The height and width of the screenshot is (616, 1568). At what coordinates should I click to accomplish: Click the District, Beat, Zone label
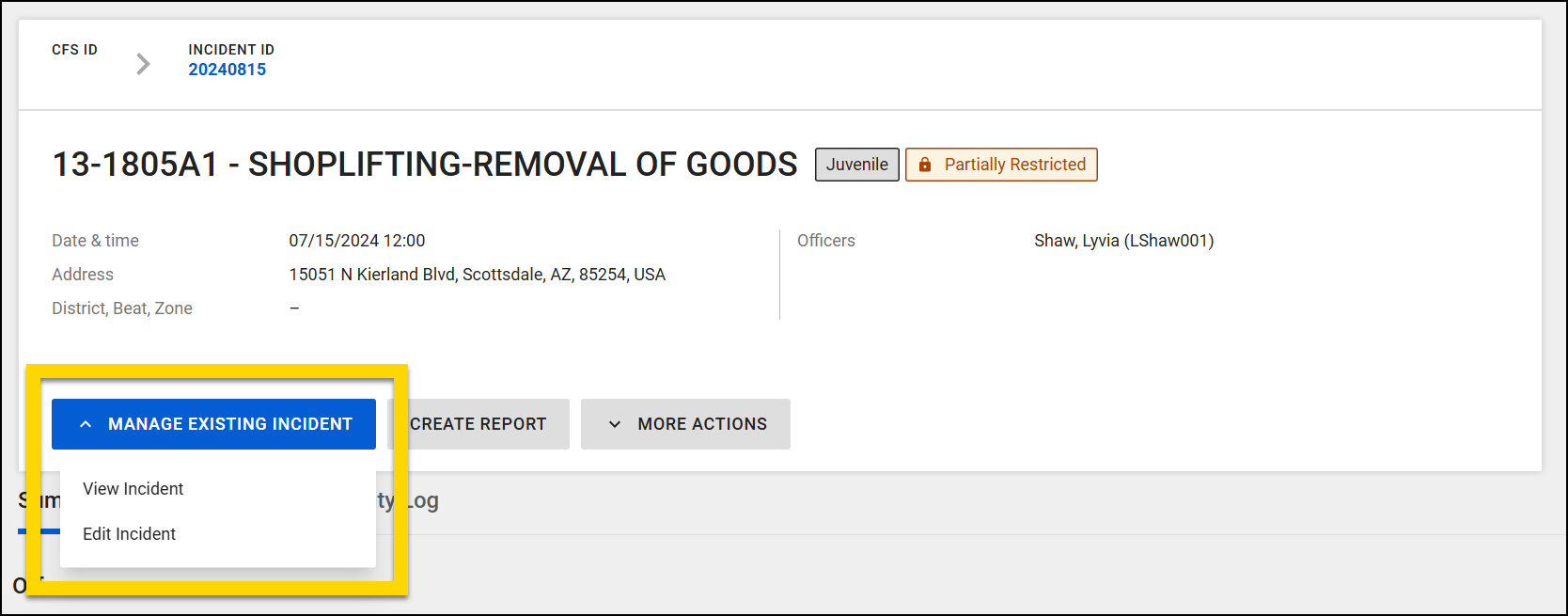click(x=122, y=308)
